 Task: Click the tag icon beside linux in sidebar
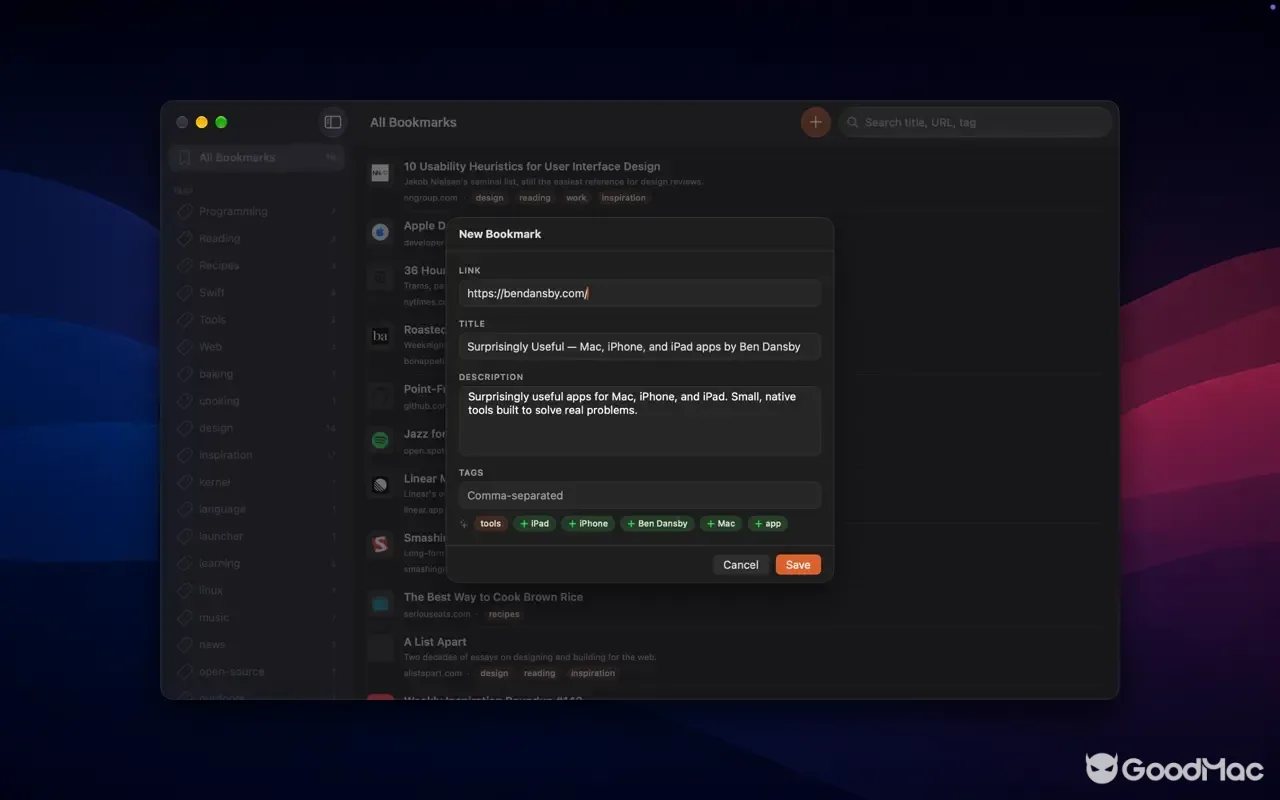184,591
